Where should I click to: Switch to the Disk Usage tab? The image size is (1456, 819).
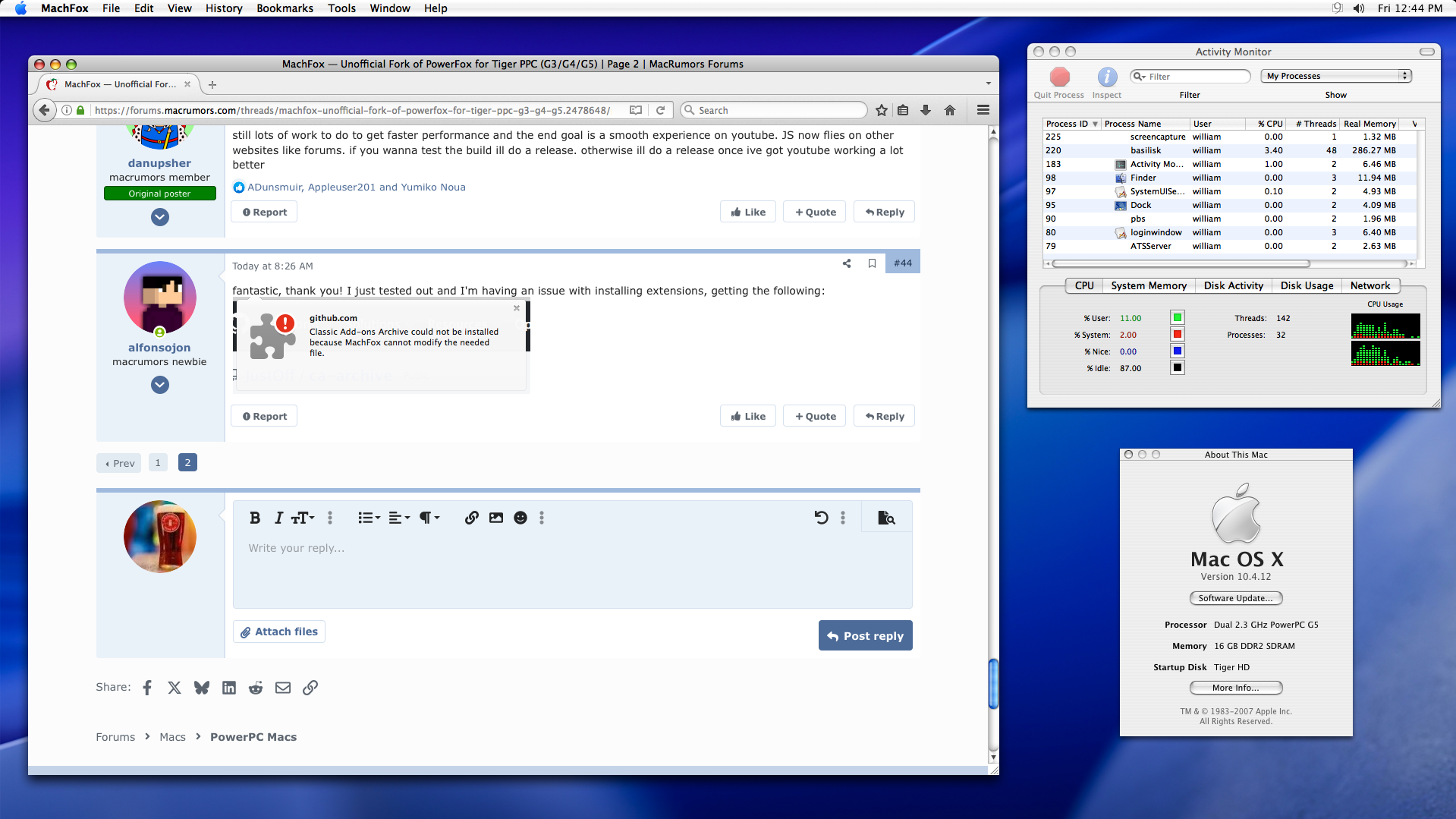[x=1307, y=285]
